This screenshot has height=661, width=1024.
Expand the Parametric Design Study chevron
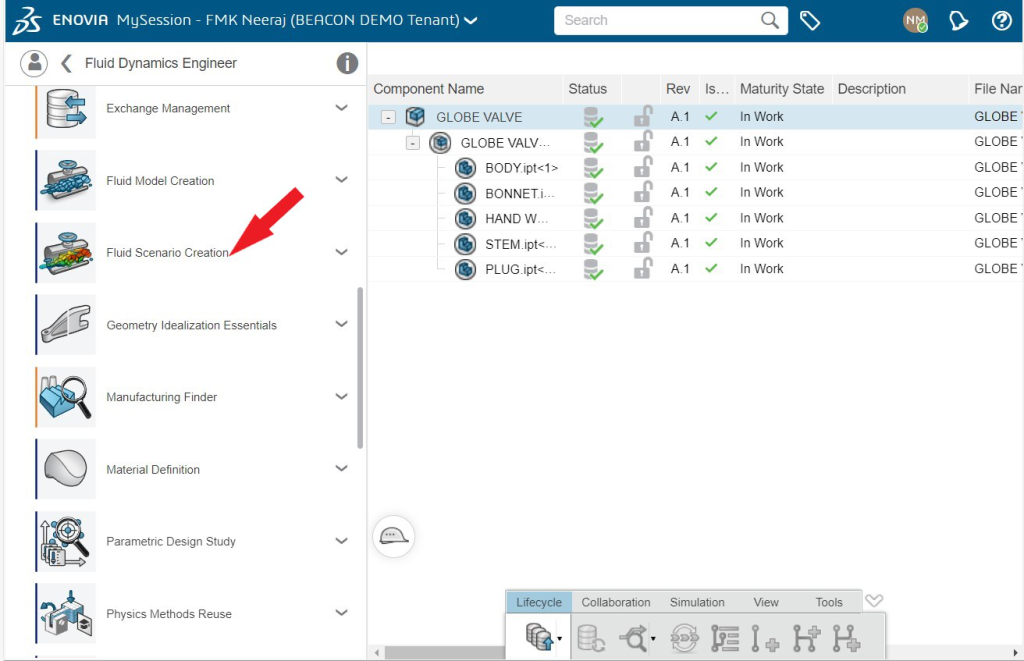tap(342, 541)
